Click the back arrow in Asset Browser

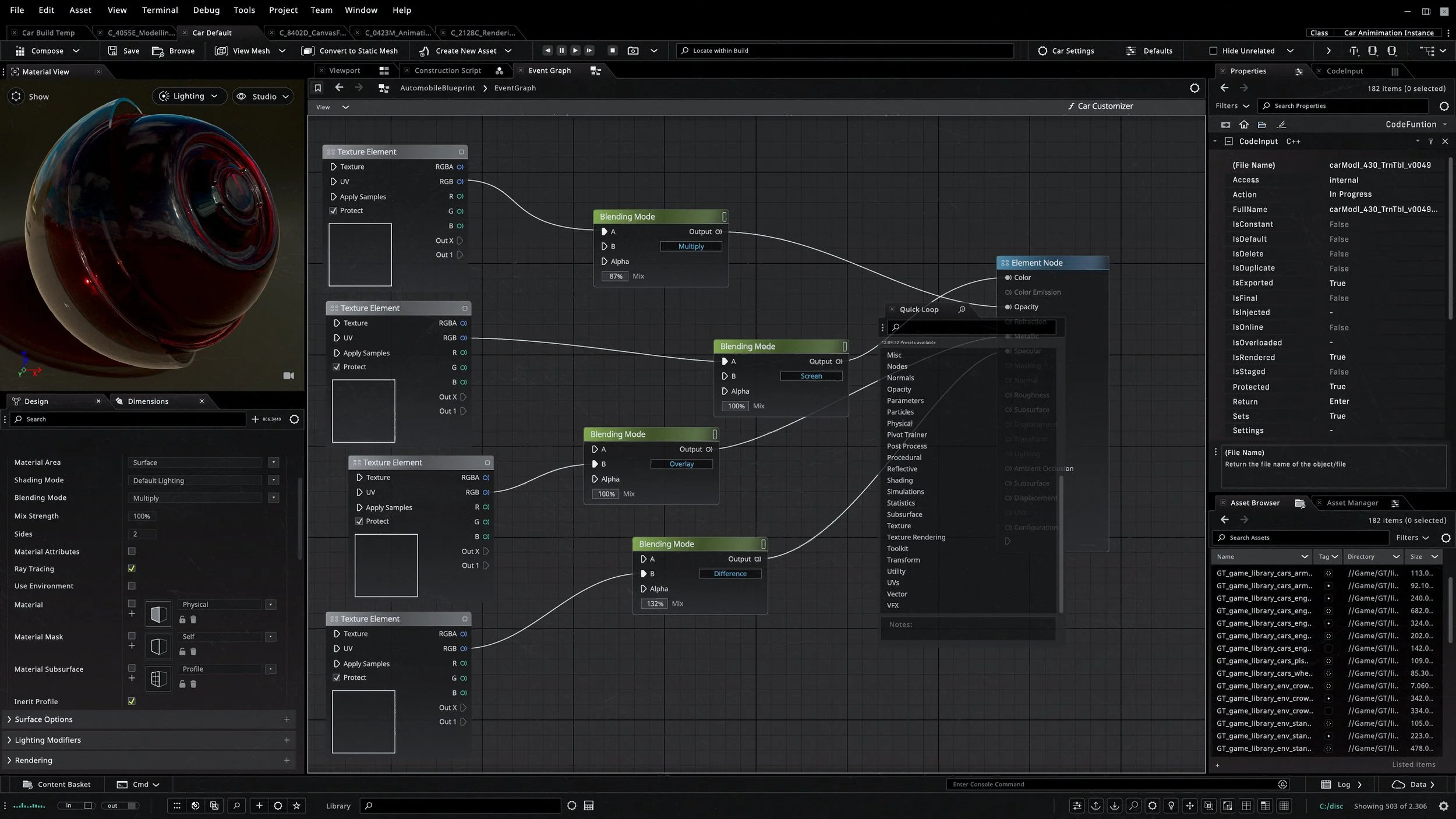[x=1224, y=520]
